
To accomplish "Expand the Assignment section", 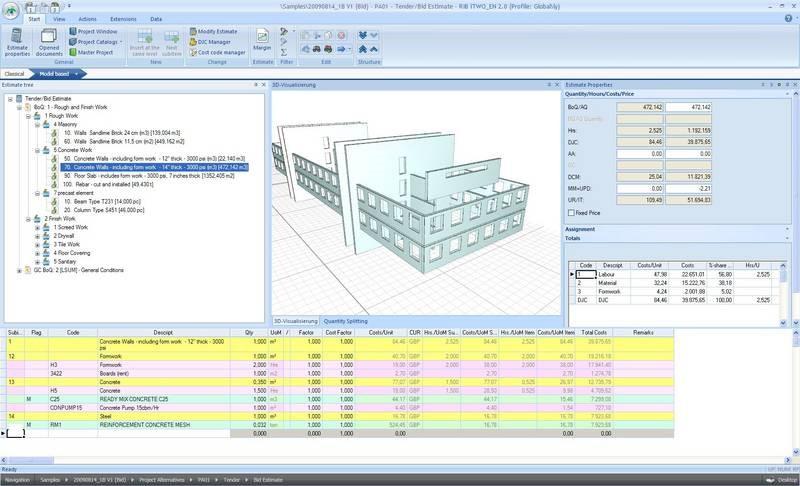I will coord(678,229).
